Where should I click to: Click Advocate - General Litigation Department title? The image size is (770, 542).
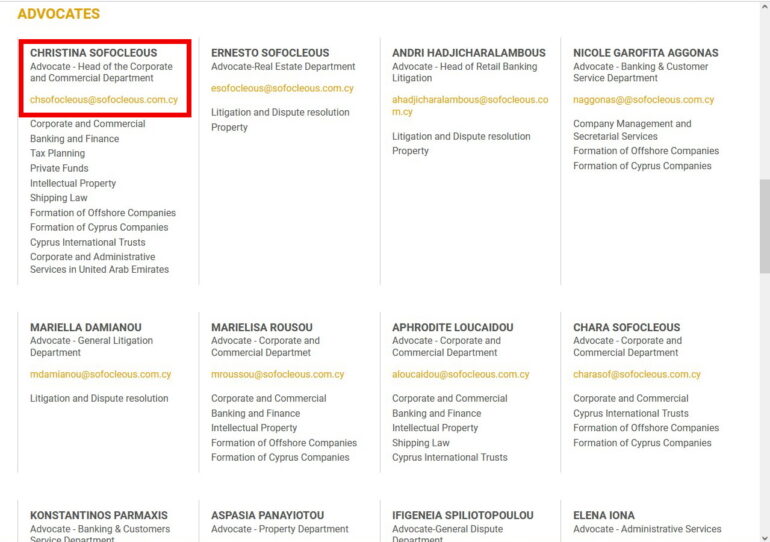91,347
